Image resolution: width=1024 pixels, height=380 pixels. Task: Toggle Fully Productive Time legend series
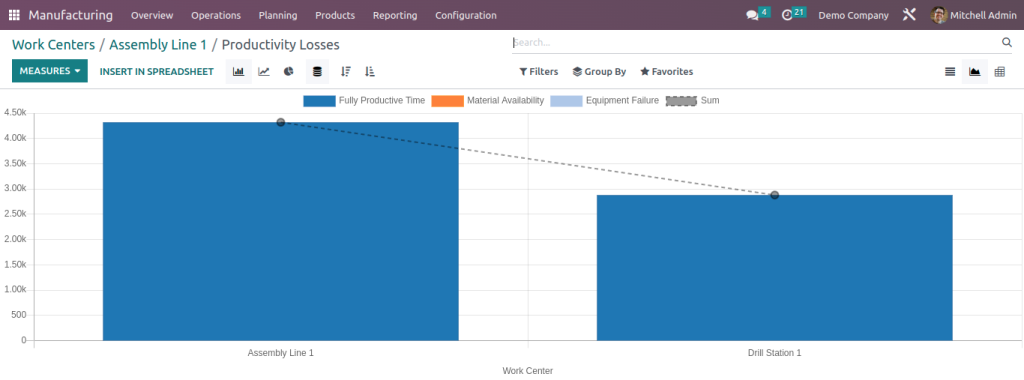point(364,101)
